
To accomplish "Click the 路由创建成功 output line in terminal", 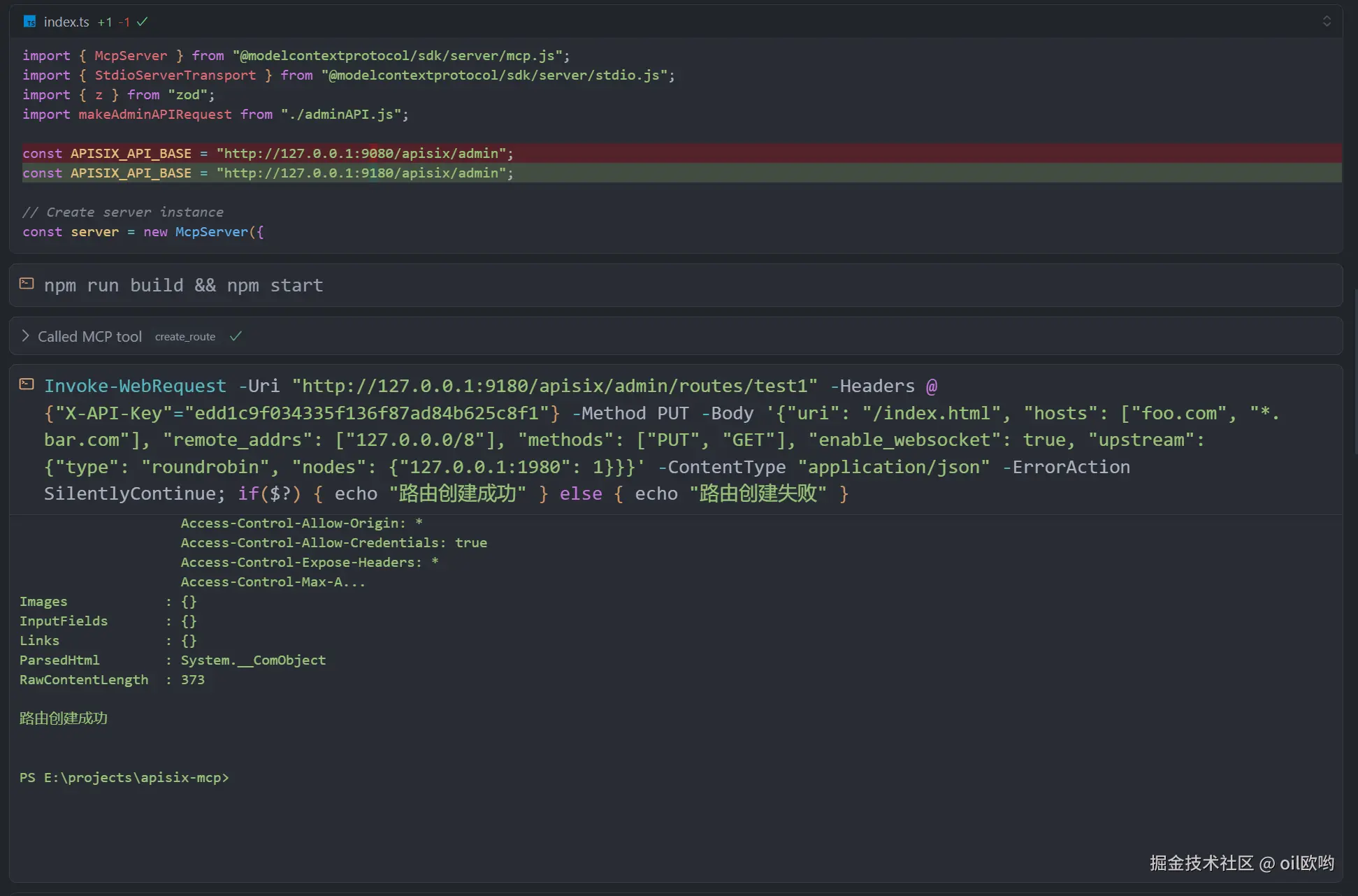I will click(x=64, y=718).
